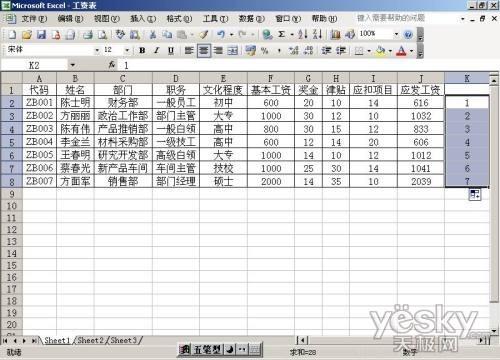Show the Drawing toolbar icon
The image size is (500, 360).
coord(350,34)
